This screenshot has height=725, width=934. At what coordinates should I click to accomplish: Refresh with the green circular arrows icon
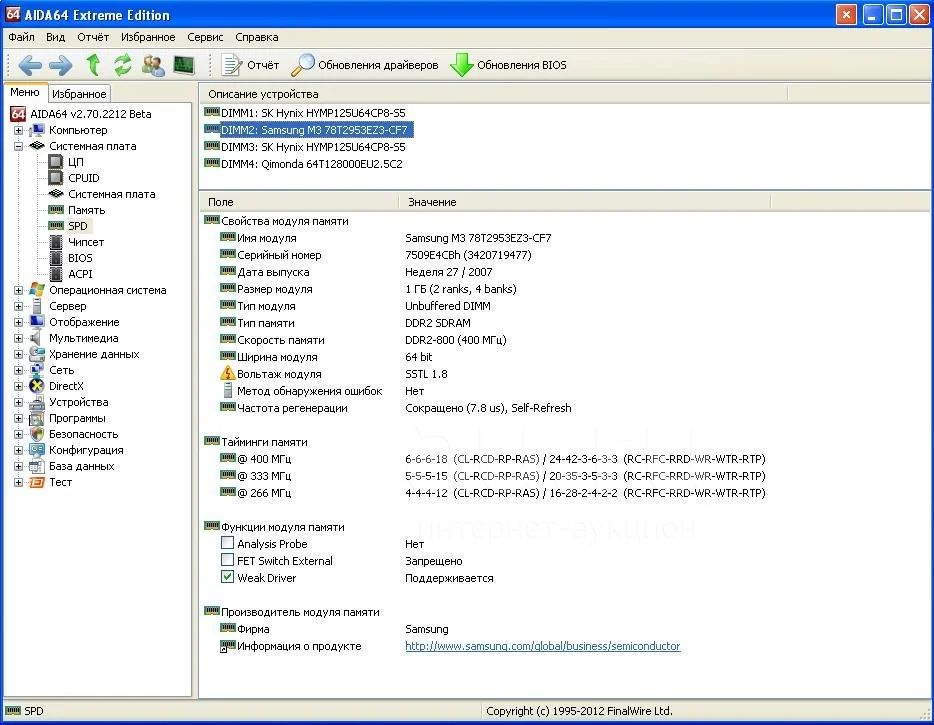click(123, 65)
